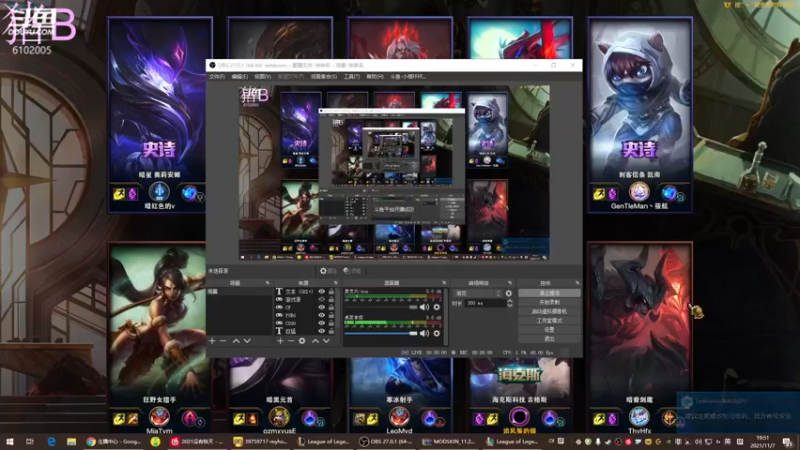This screenshot has height=450, width=800.
Task: Lock the CF source
Action: click(331, 307)
